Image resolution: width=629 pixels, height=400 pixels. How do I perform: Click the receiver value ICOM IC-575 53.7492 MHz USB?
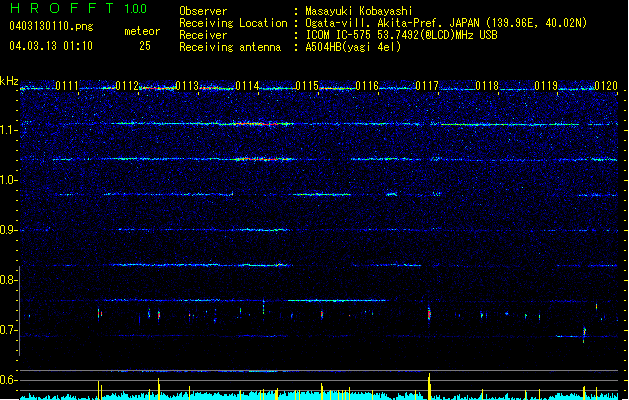click(401, 35)
